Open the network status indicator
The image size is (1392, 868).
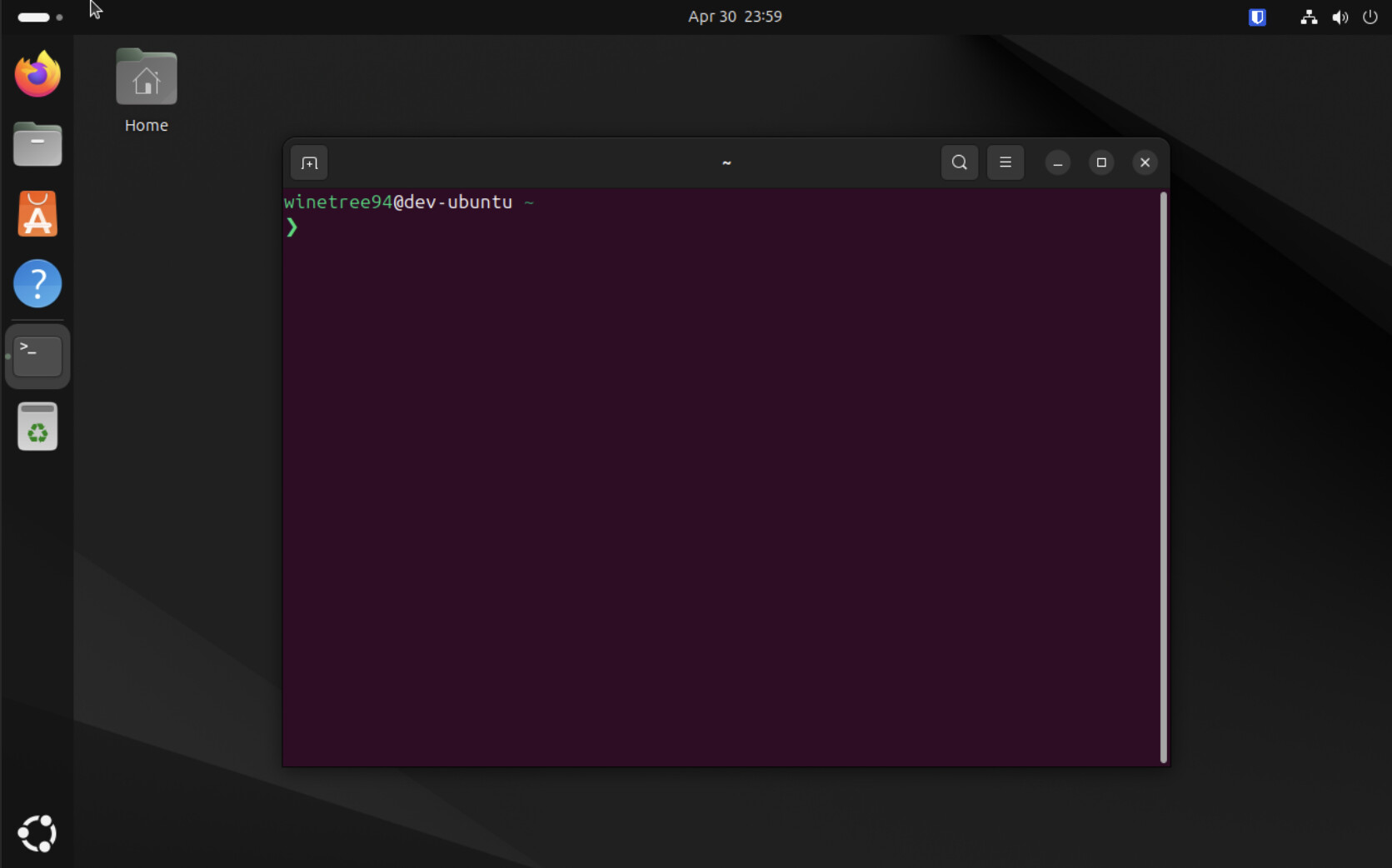1309,17
